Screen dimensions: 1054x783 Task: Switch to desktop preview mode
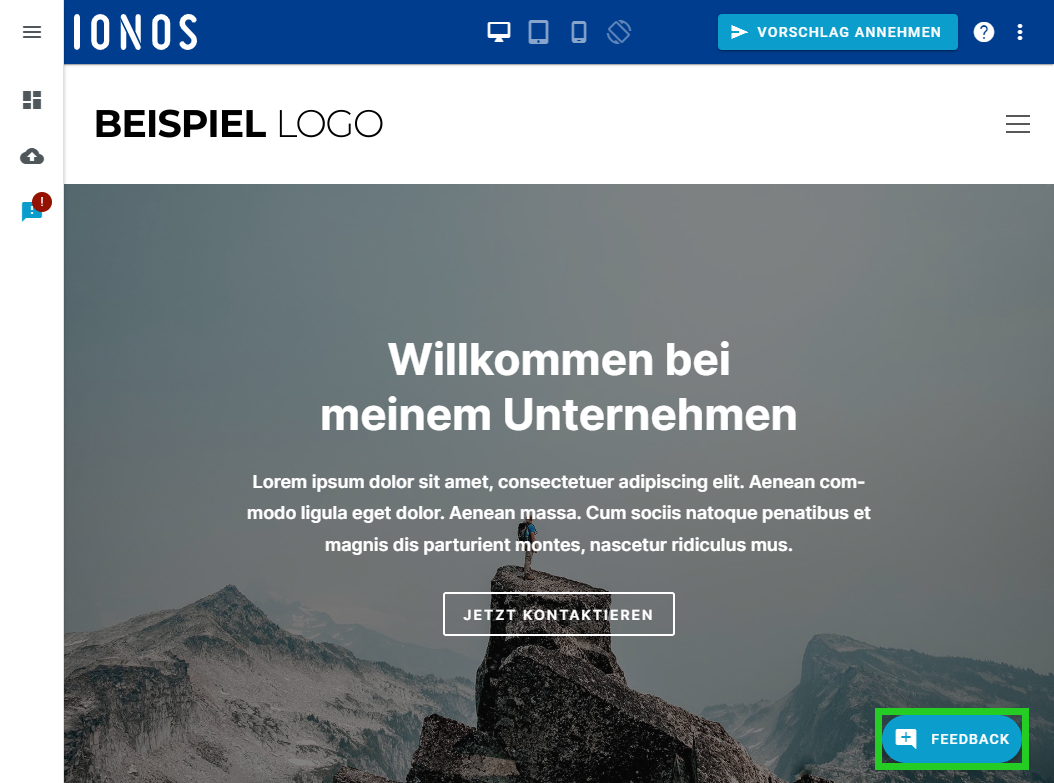pyautogui.click(x=498, y=32)
